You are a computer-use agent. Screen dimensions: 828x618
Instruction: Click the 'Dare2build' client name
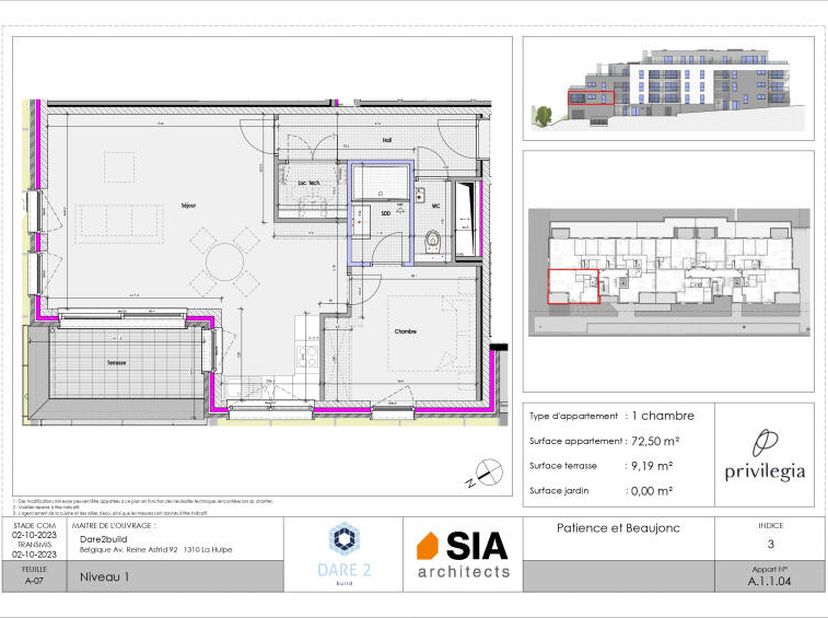coord(104,539)
